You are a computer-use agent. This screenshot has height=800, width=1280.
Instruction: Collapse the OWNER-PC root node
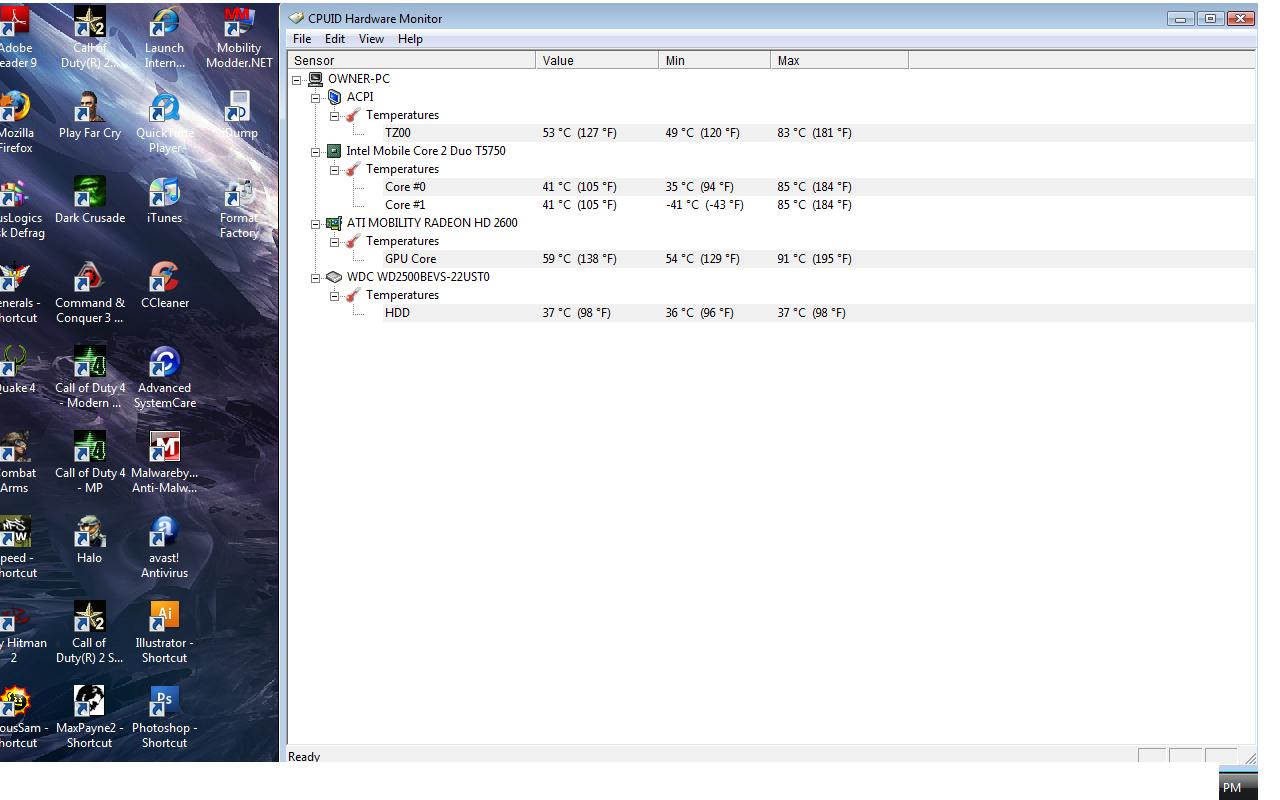coord(297,79)
